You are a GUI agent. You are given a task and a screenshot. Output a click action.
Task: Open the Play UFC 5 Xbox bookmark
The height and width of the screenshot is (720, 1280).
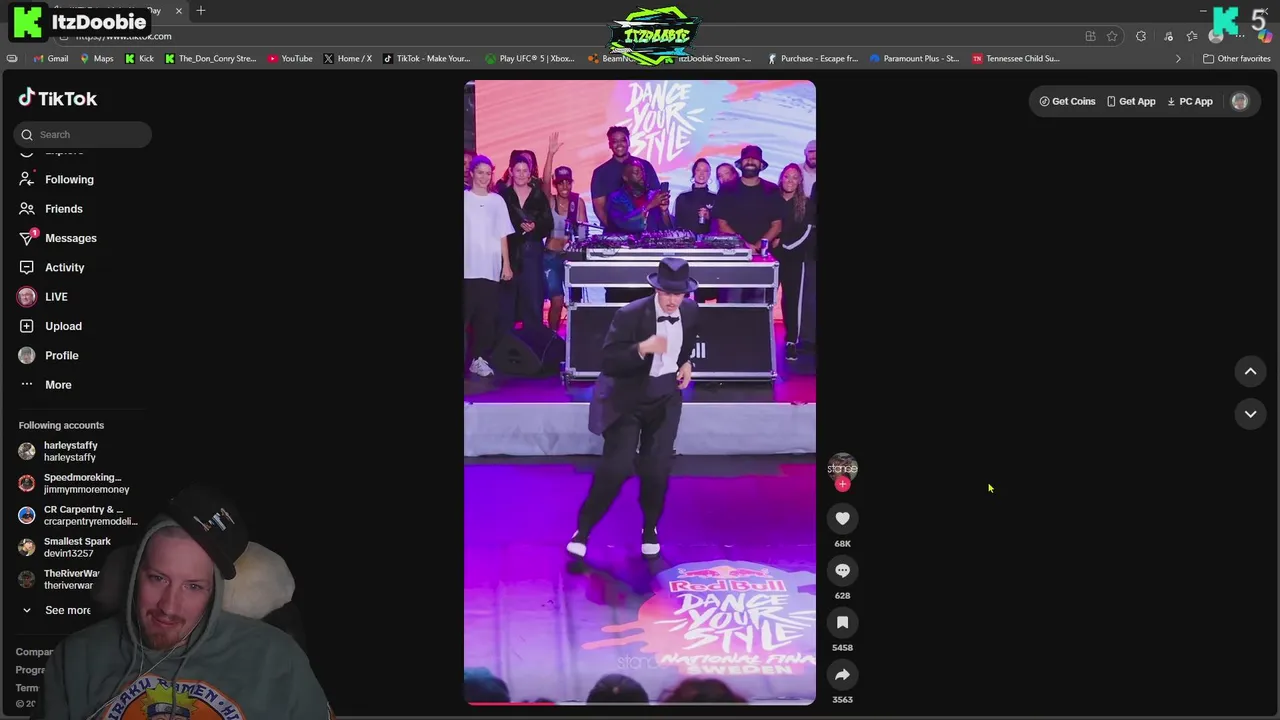pos(530,58)
